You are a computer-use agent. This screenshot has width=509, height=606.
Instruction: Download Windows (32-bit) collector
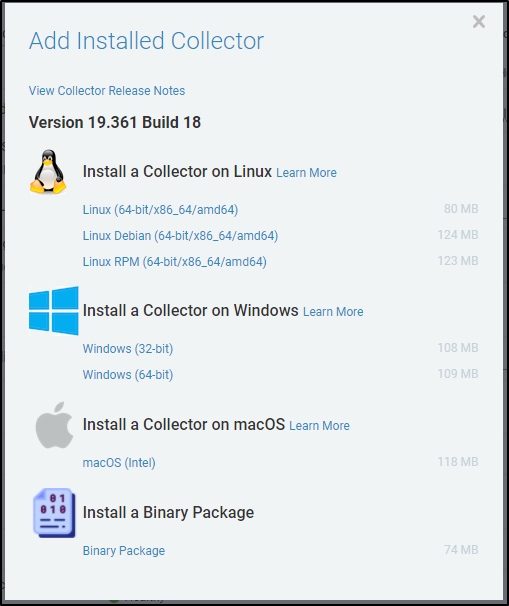(x=128, y=349)
